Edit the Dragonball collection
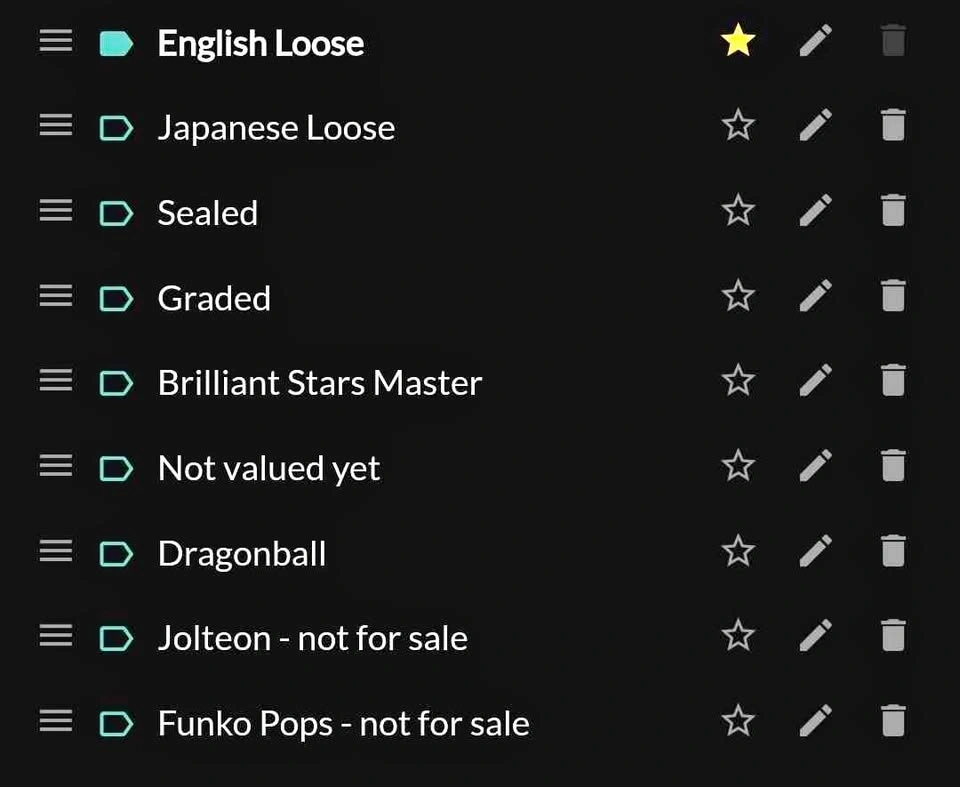Image resolution: width=960 pixels, height=787 pixels. (x=816, y=551)
